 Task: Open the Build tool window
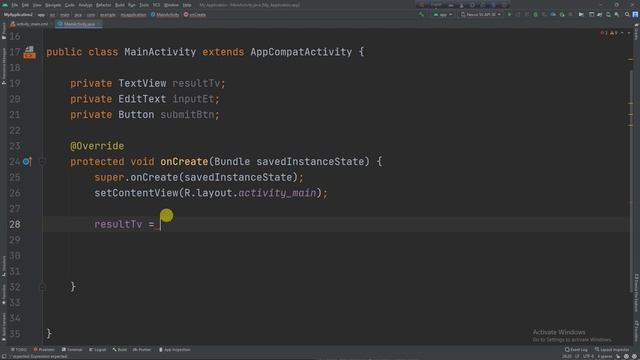(x=120, y=350)
